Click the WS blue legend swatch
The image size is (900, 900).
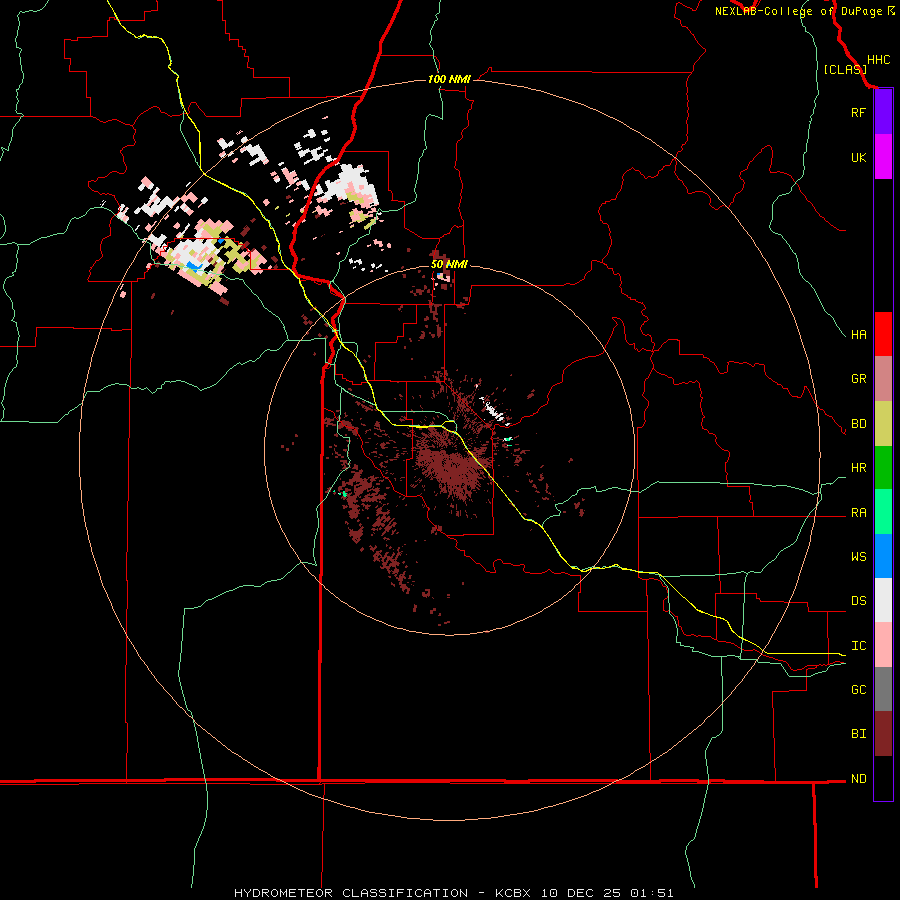[883, 556]
